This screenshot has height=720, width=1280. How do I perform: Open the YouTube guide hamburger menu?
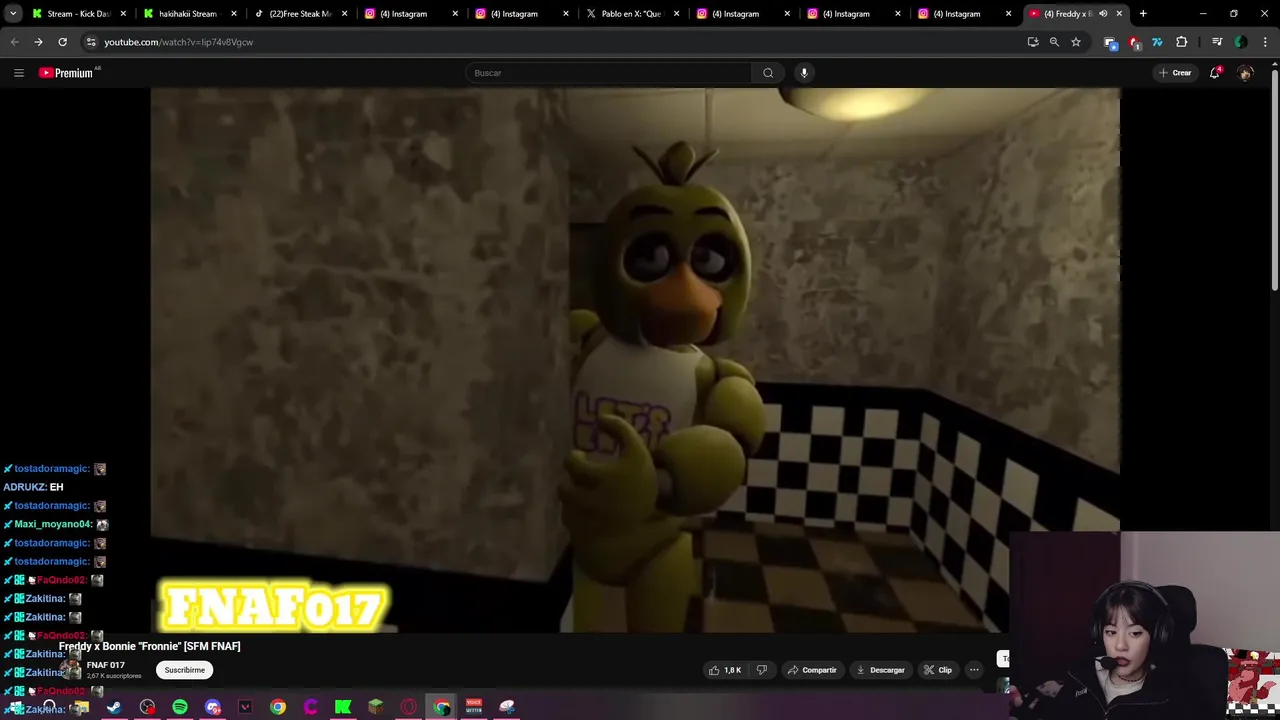click(18, 73)
